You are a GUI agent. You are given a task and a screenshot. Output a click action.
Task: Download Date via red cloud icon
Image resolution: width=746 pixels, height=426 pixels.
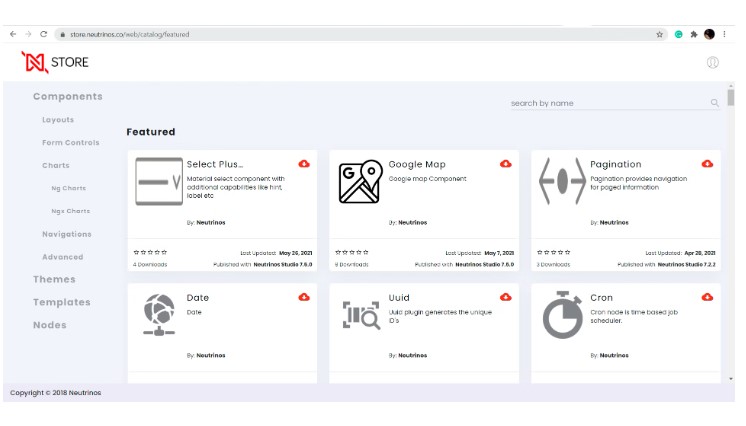pos(304,297)
